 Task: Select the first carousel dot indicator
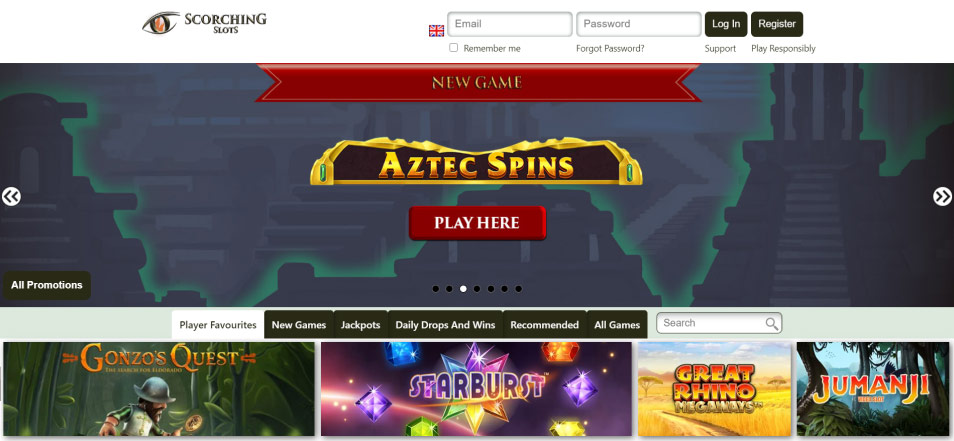tap(436, 289)
